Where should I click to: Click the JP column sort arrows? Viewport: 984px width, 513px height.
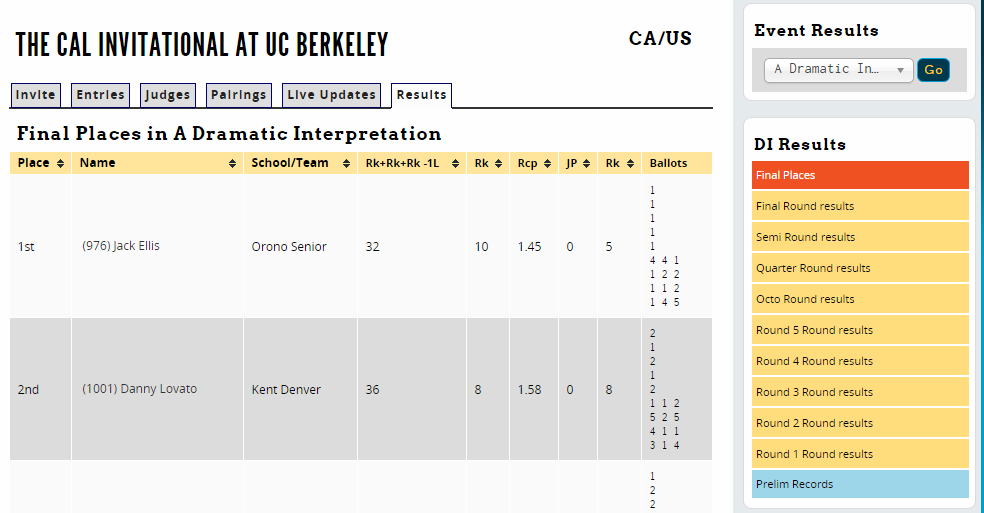click(587, 163)
